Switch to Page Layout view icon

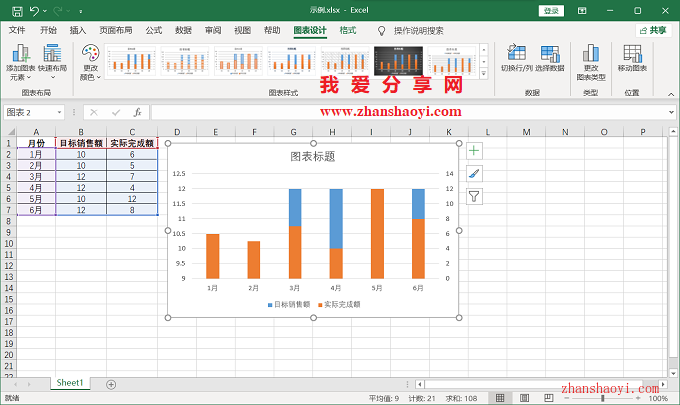(524, 398)
